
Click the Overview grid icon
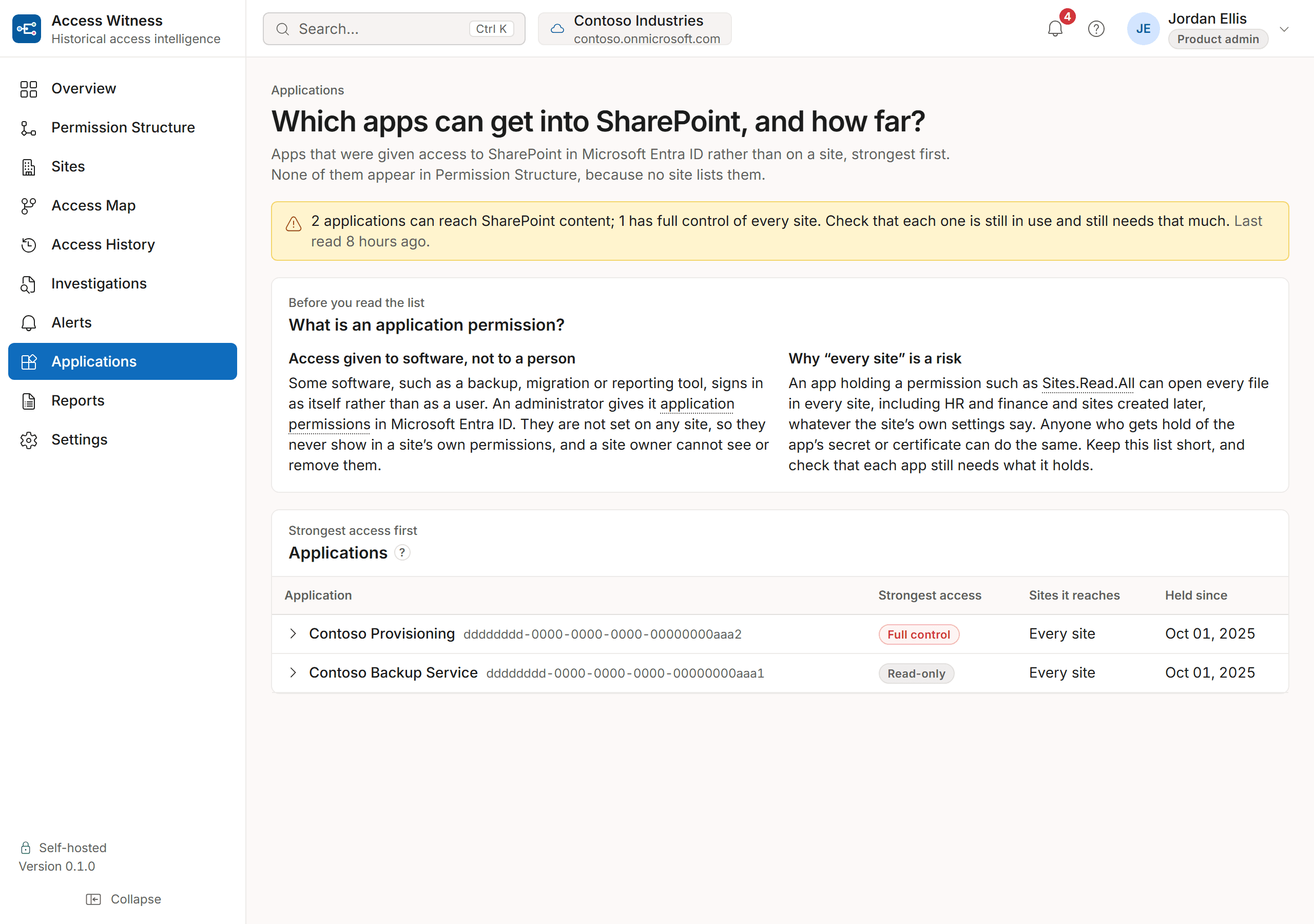[29, 89]
